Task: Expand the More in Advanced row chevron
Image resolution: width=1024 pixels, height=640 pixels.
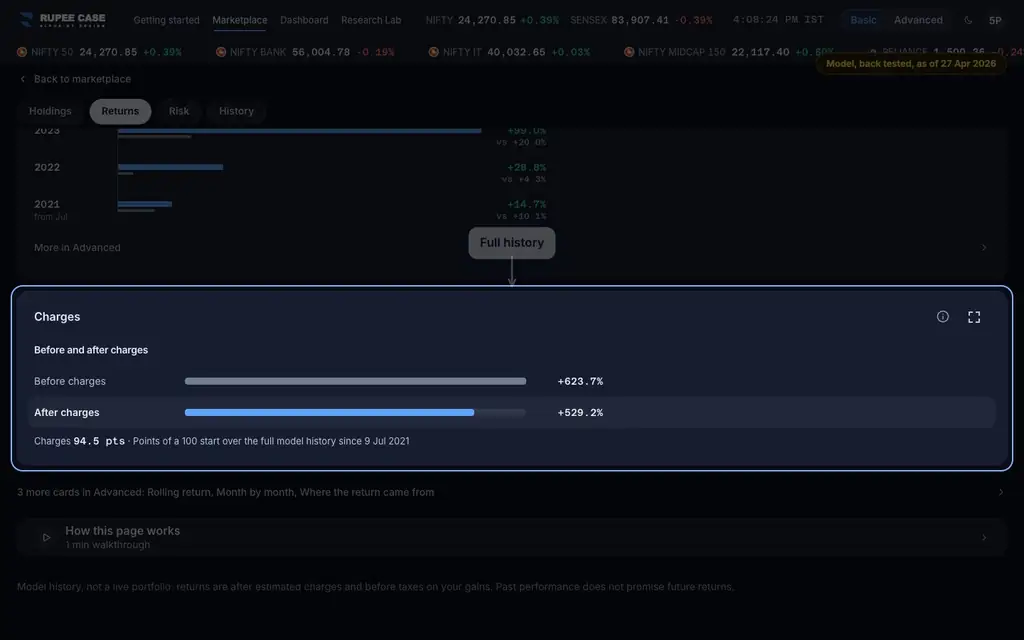Action: point(984,248)
